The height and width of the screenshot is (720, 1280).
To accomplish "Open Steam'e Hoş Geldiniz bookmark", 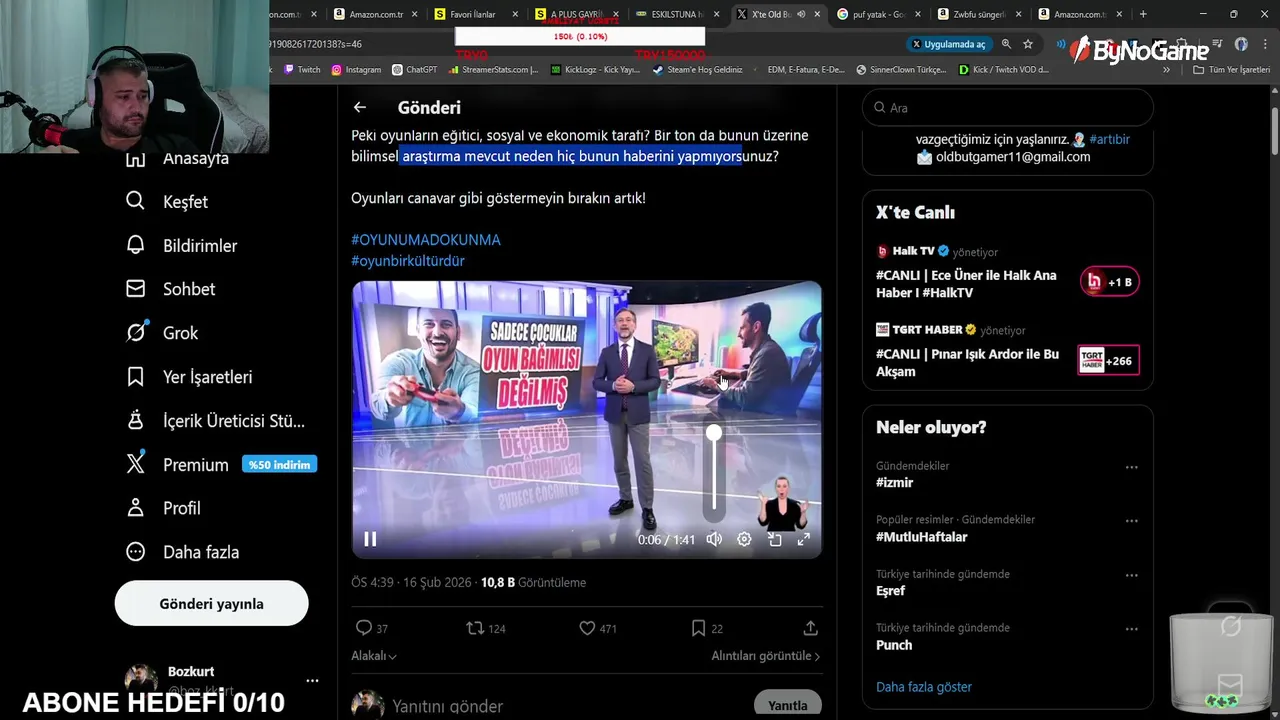I will [x=697, y=70].
